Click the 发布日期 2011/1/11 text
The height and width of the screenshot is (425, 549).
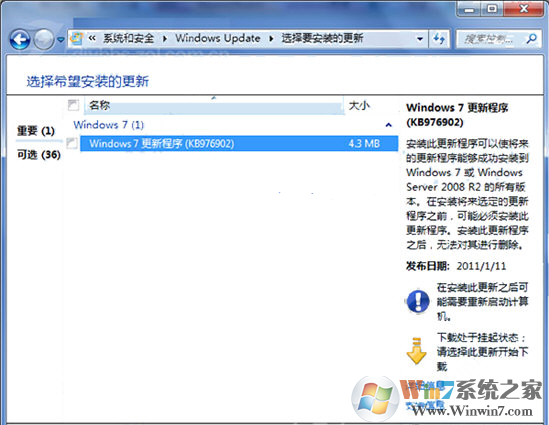[x=456, y=266]
